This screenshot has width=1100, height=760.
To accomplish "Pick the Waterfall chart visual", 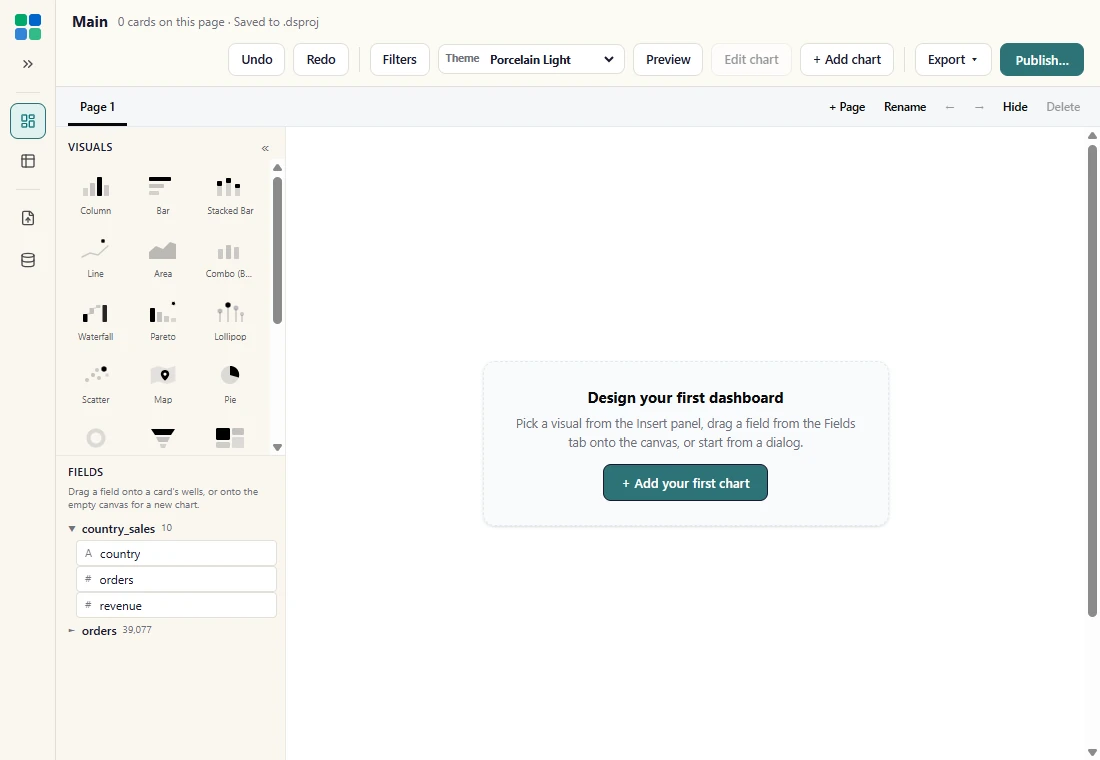I will pos(95,321).
